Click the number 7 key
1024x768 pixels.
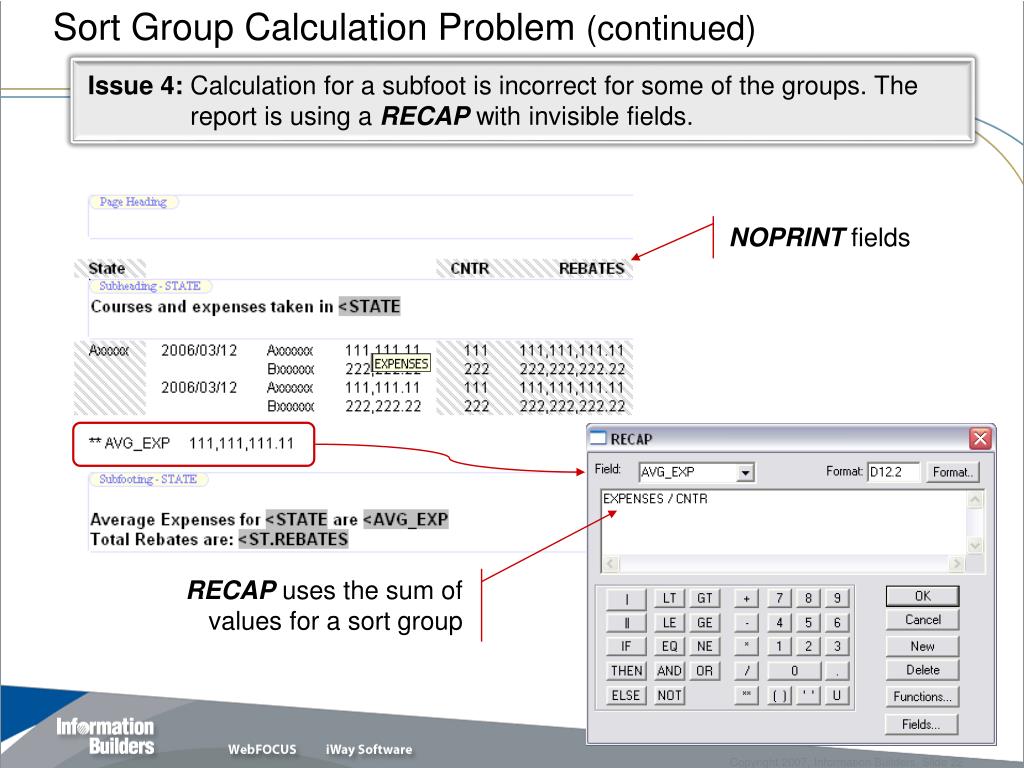tap(779, 598)
